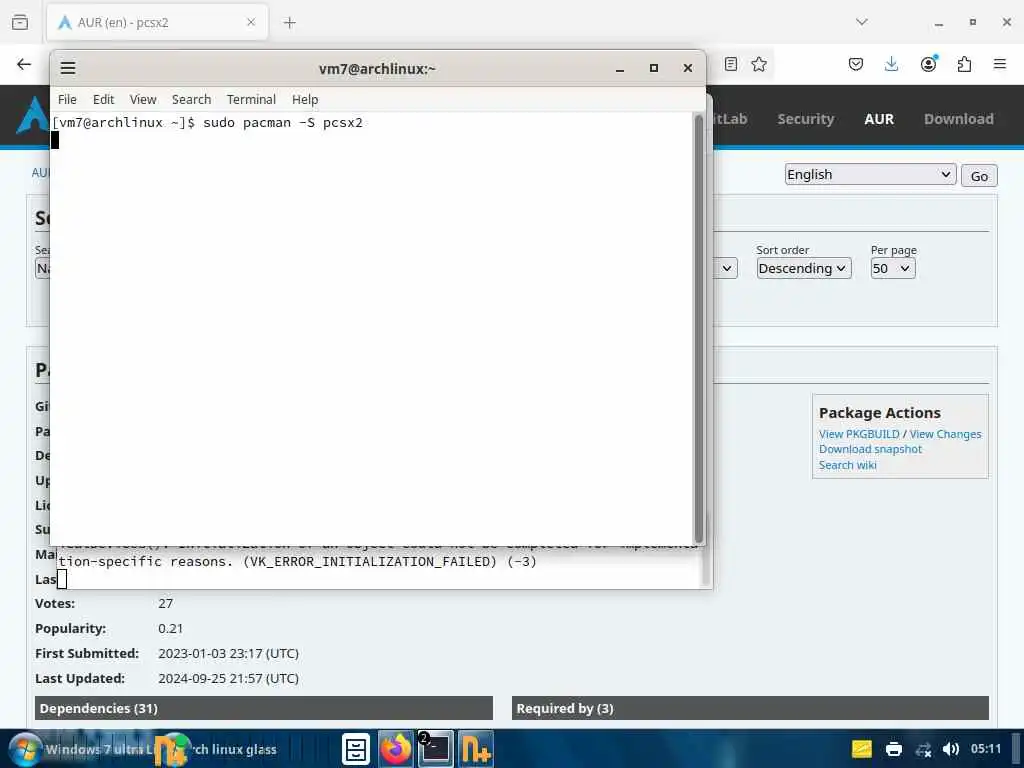Click the View PKGBUILD link
The width and height of the screenshot is (1024, 768).
(859, 434)
